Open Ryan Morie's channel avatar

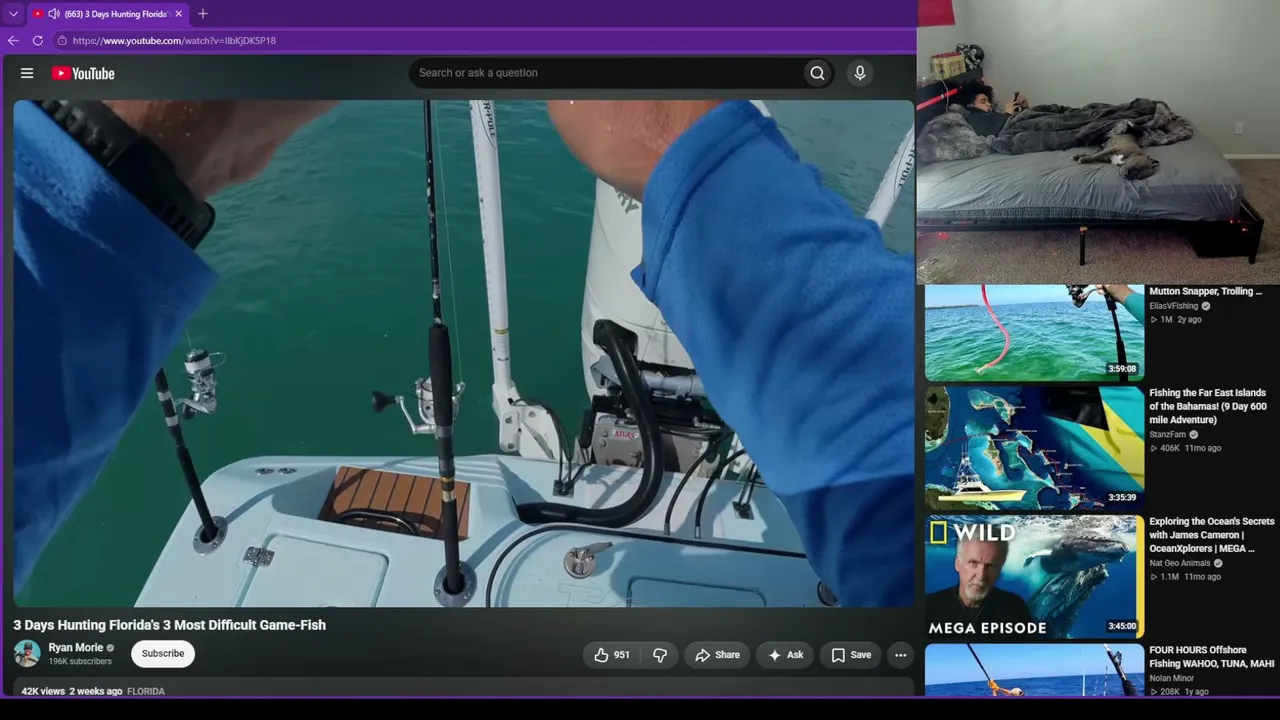pyautogui.click(x=27, y=654)
